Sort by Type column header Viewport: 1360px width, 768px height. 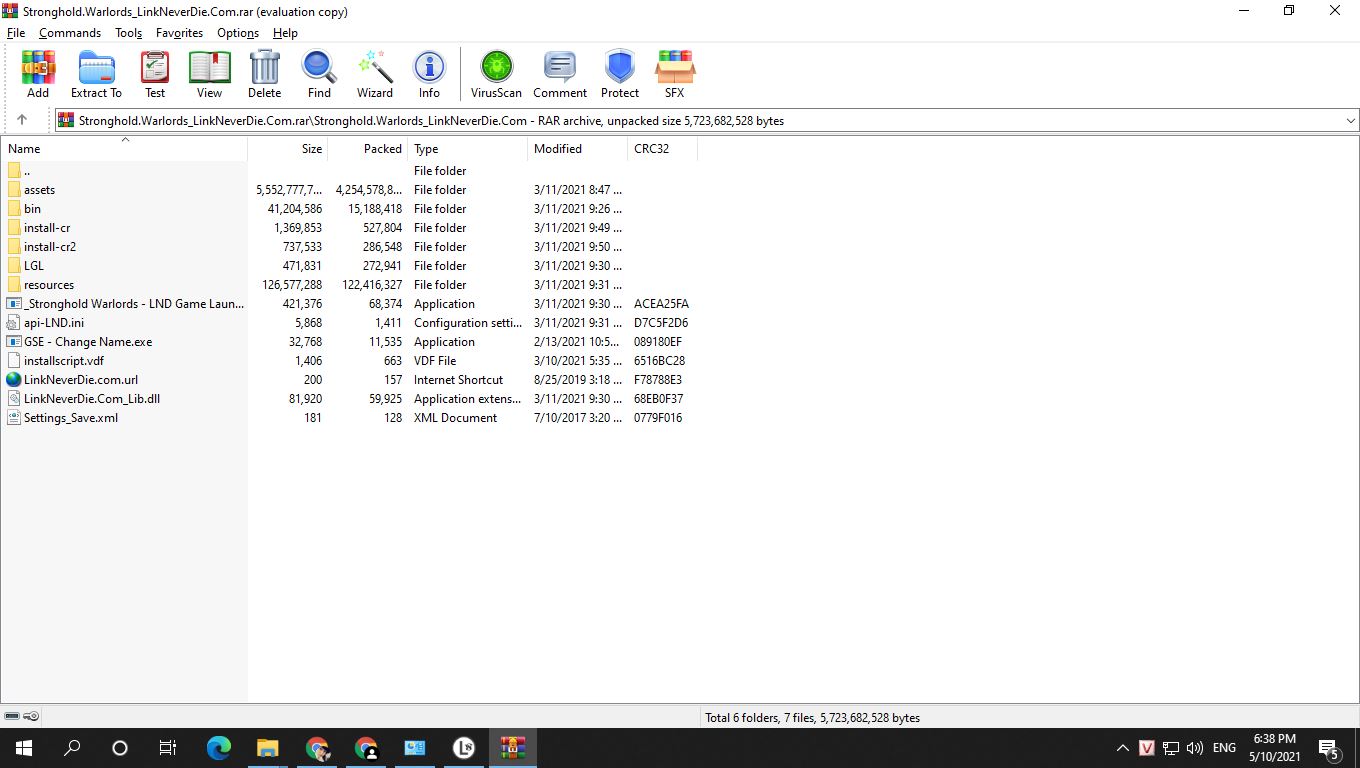[468, 149]
